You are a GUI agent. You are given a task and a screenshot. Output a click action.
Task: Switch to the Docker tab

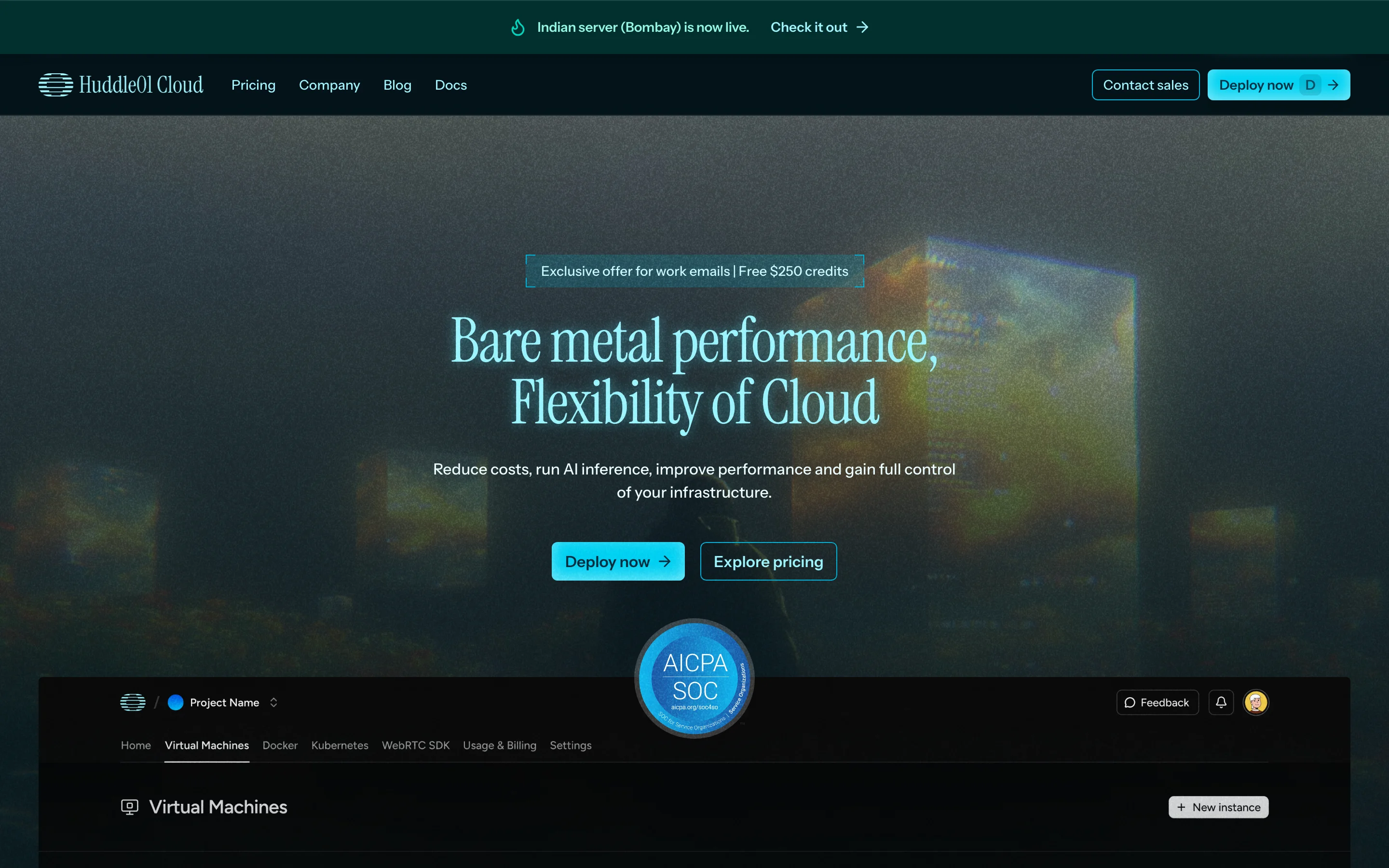click(280, 745)
